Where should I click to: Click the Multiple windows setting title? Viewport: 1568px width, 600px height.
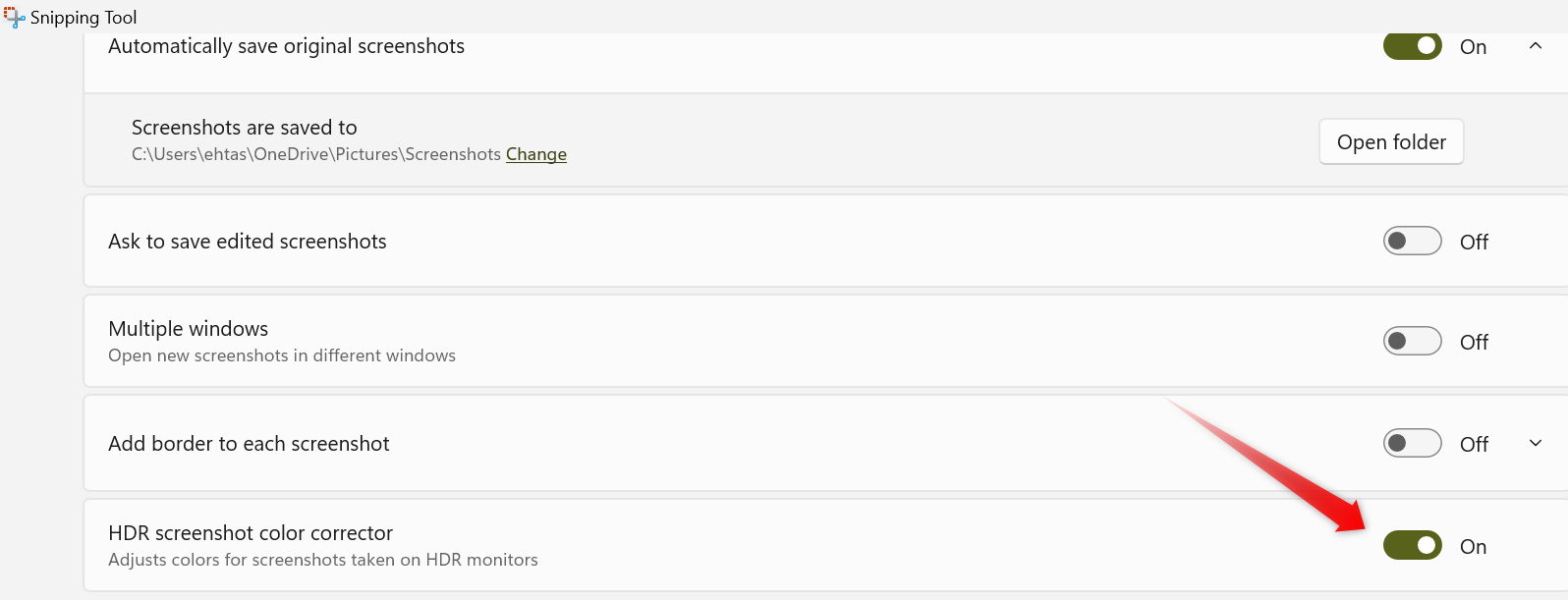click(189, 329)
